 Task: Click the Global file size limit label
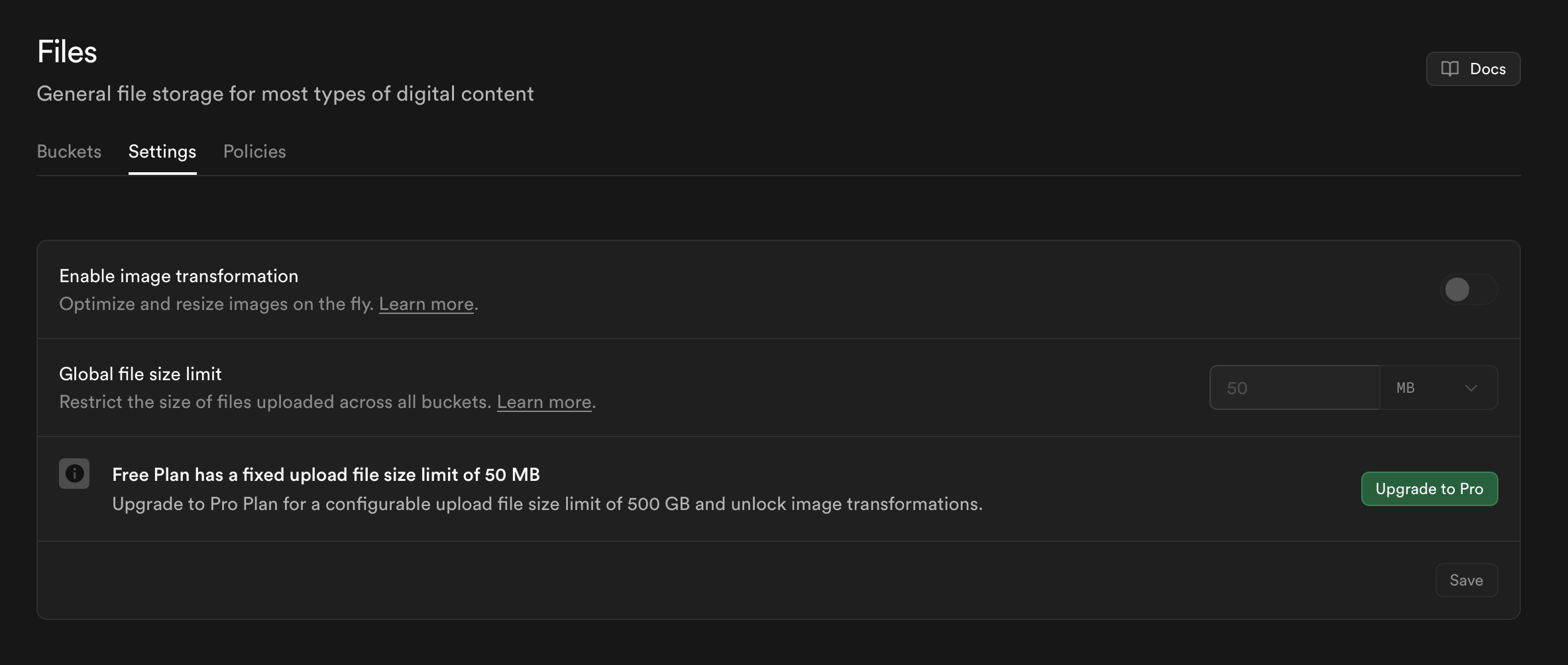click(140, 374)
